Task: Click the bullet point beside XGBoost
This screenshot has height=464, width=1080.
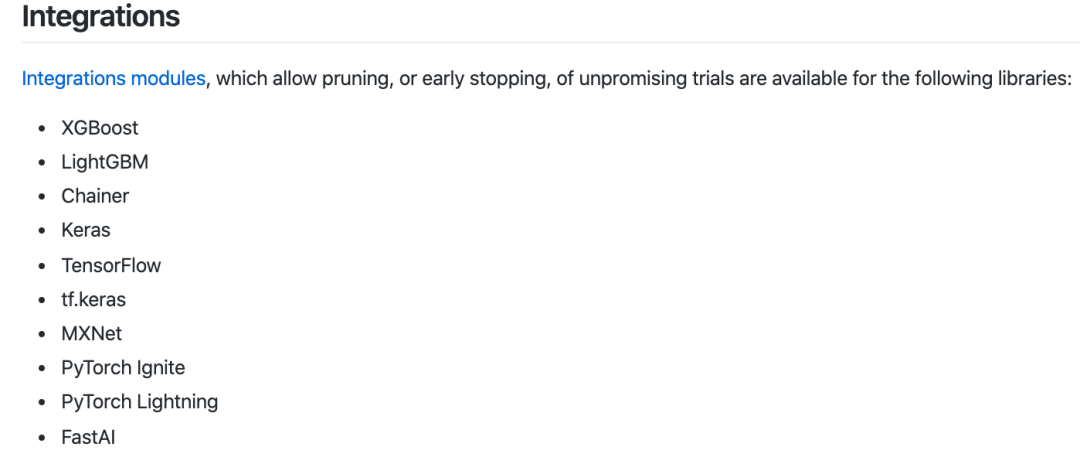Action: click(x=41, y=129)
